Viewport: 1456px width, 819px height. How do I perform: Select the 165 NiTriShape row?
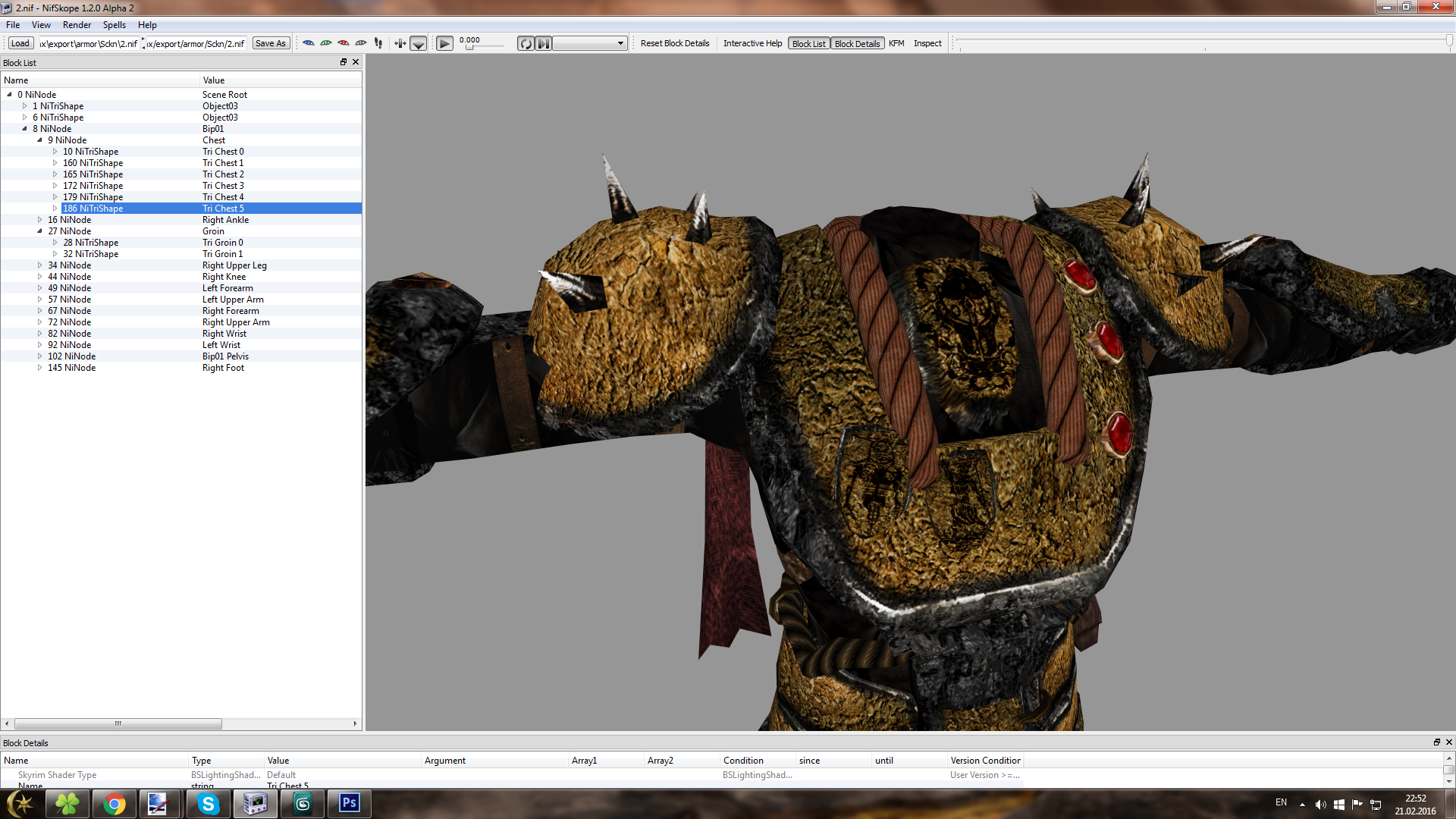[x=181, y=174]
